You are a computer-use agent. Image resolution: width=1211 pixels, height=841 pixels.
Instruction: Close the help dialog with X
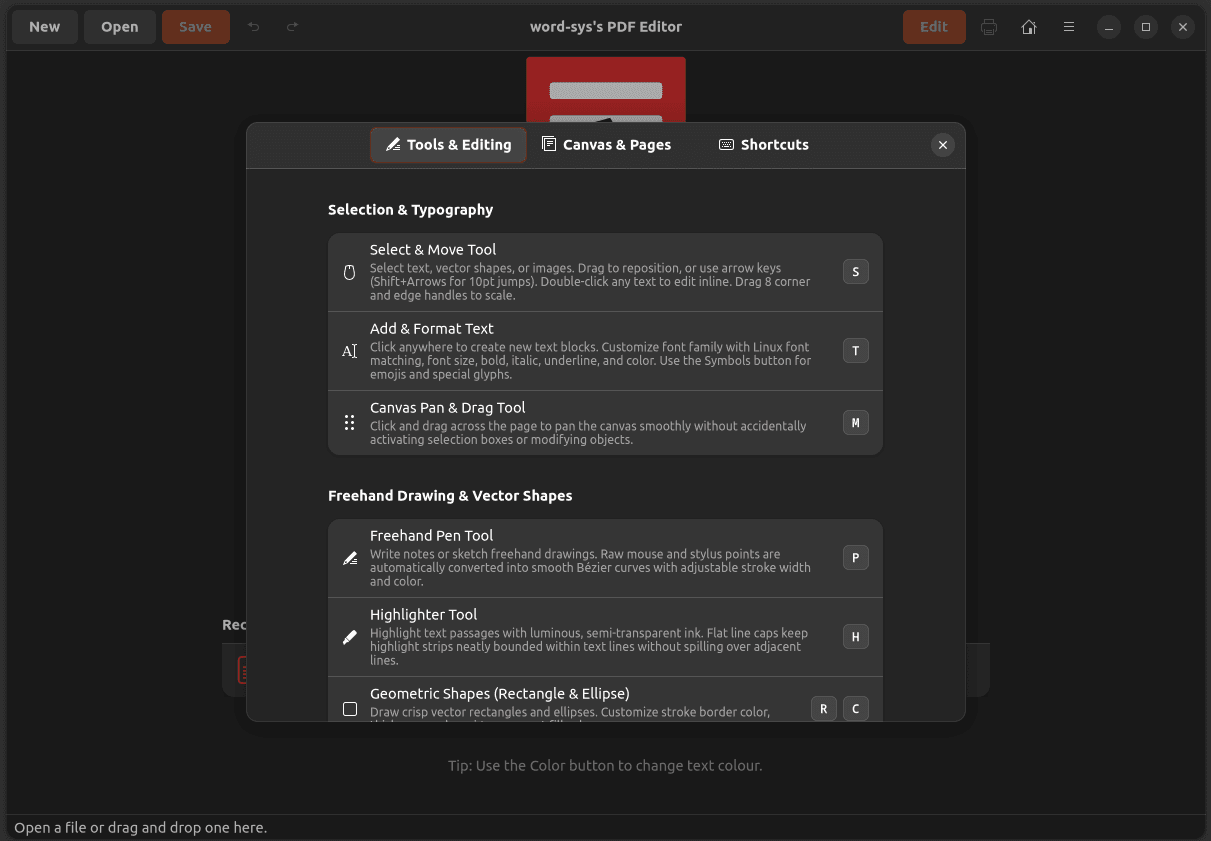click(942, 145)
